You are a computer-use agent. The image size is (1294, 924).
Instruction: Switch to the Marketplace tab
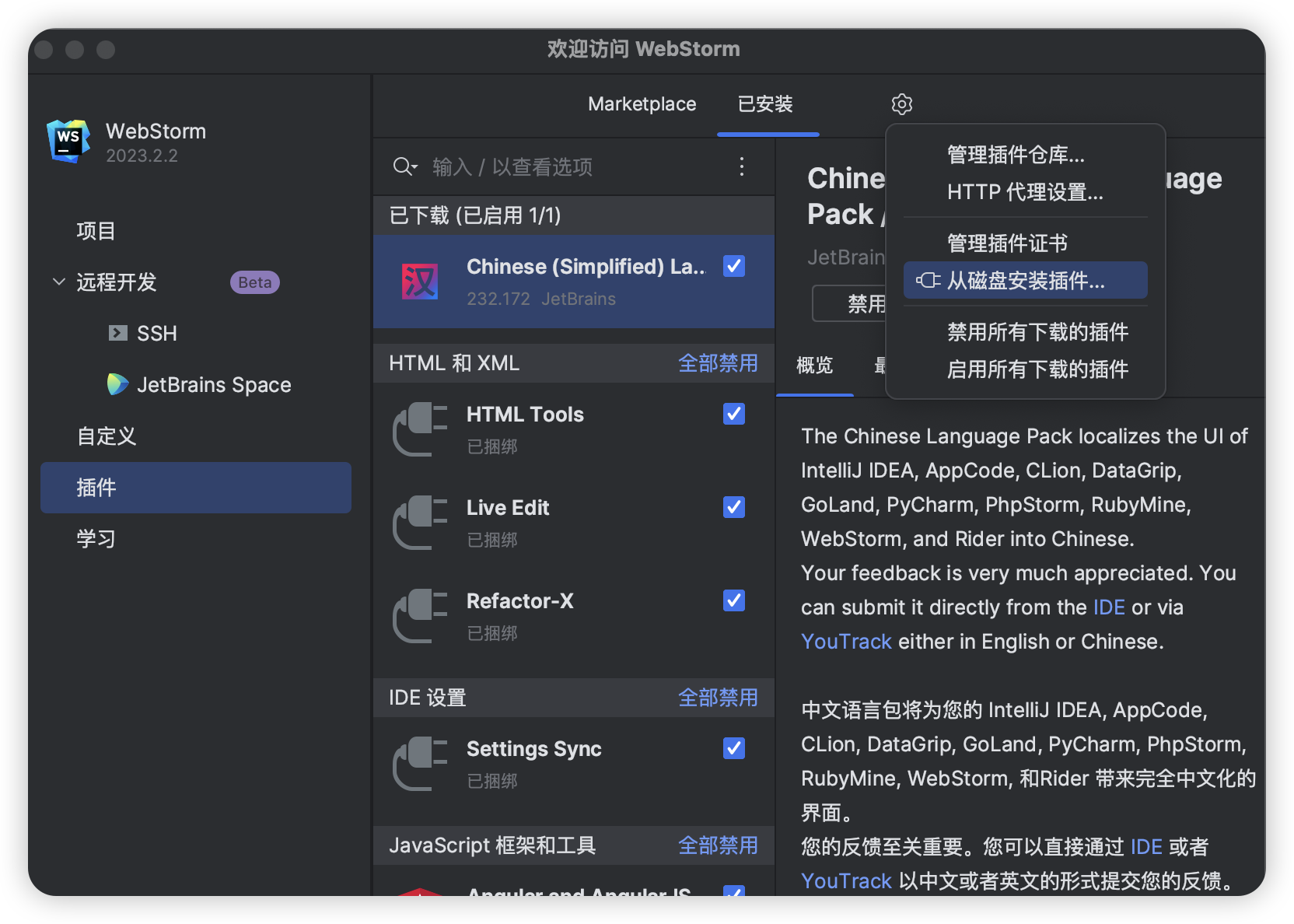point(642,104)
